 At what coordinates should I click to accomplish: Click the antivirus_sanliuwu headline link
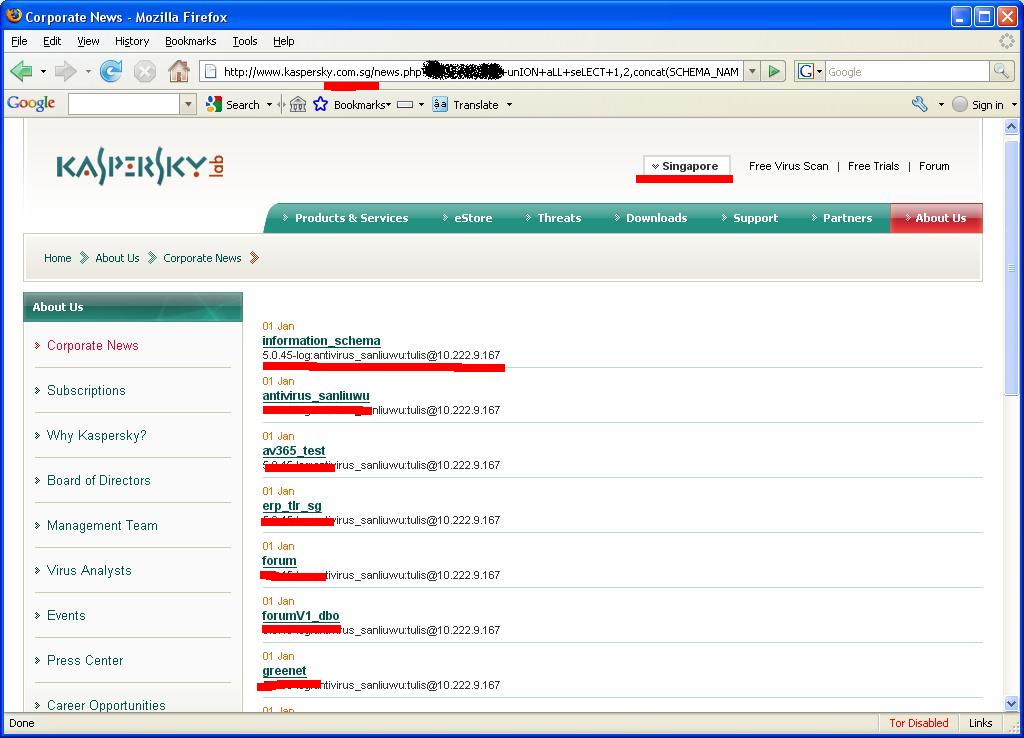pos(316,396)
